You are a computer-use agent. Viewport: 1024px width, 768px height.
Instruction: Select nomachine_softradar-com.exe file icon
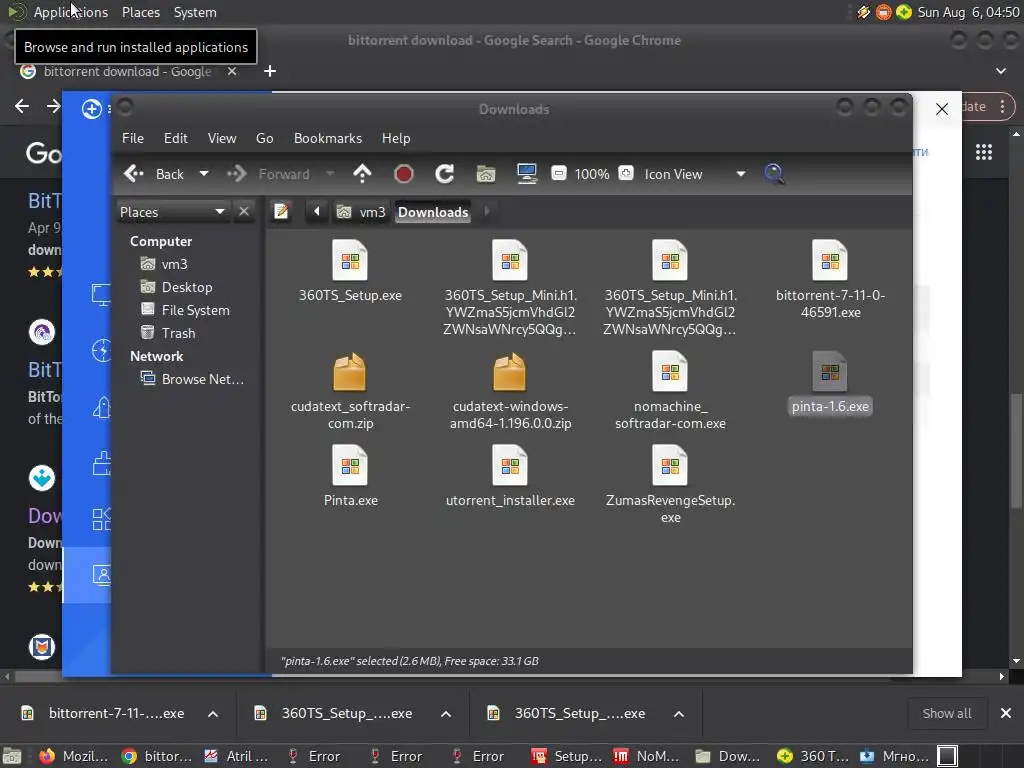point(670,372)
